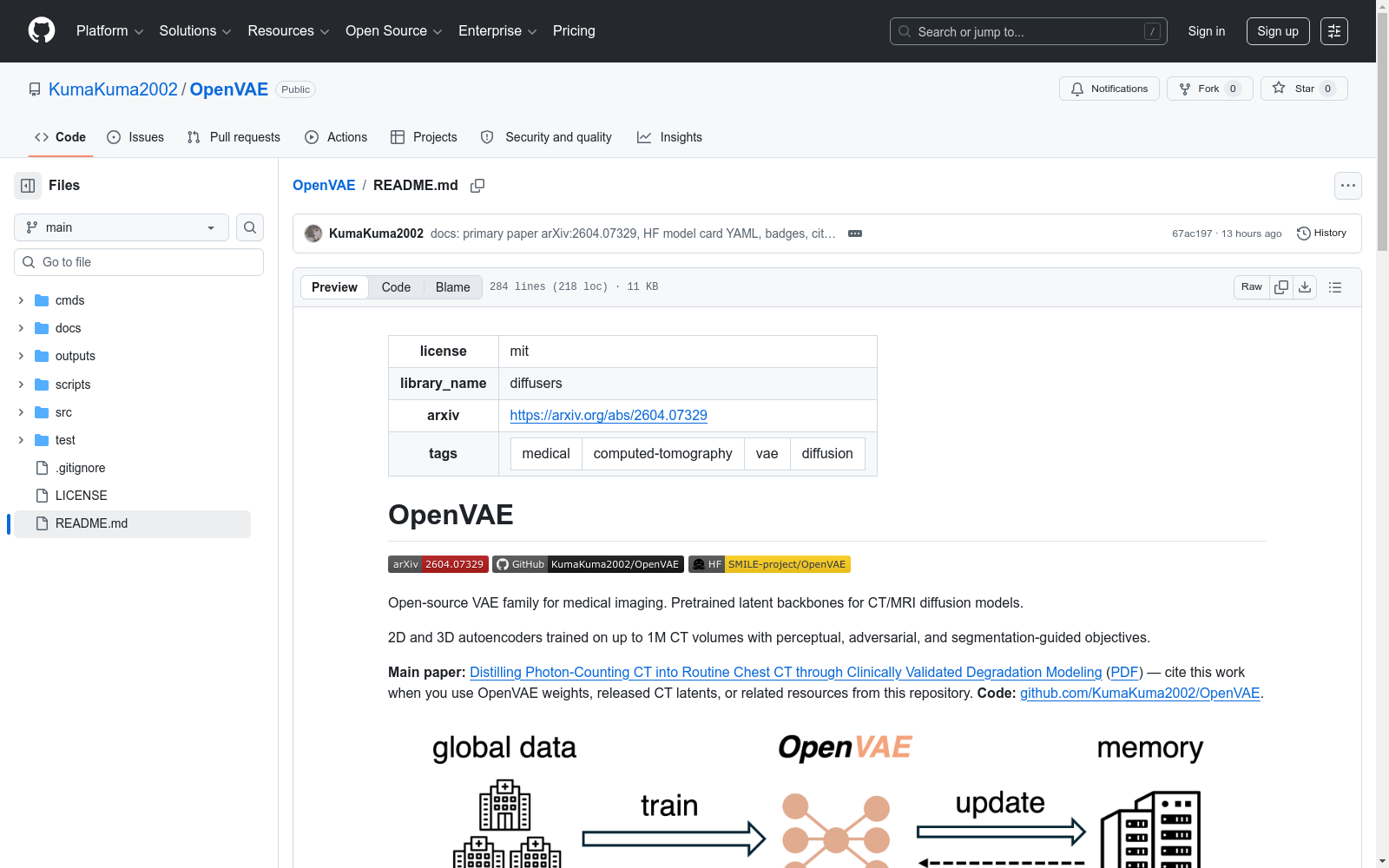
Task: Switch to Code view toggle
Action: coord(396,287)
